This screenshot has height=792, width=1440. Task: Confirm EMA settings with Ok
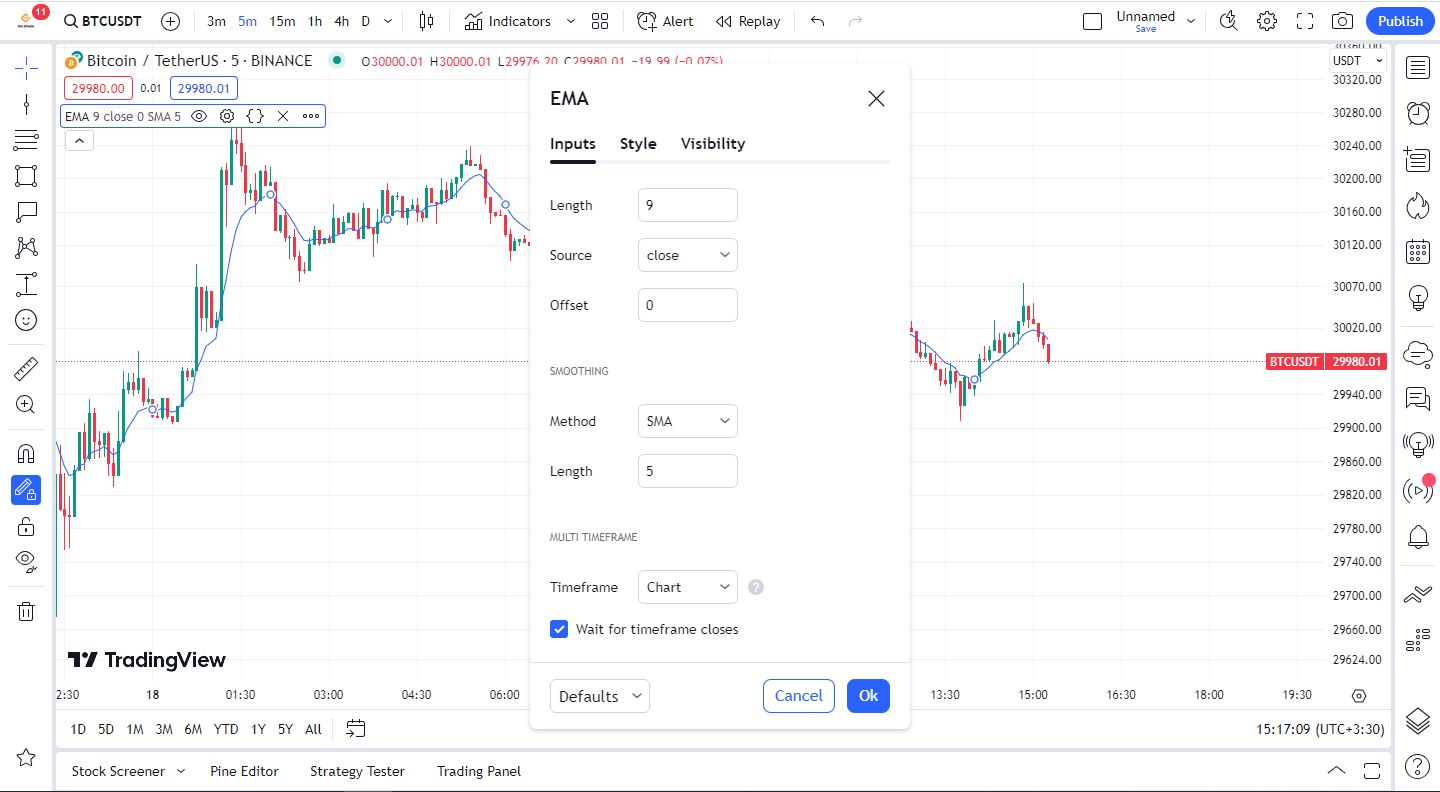pos(868,696)
